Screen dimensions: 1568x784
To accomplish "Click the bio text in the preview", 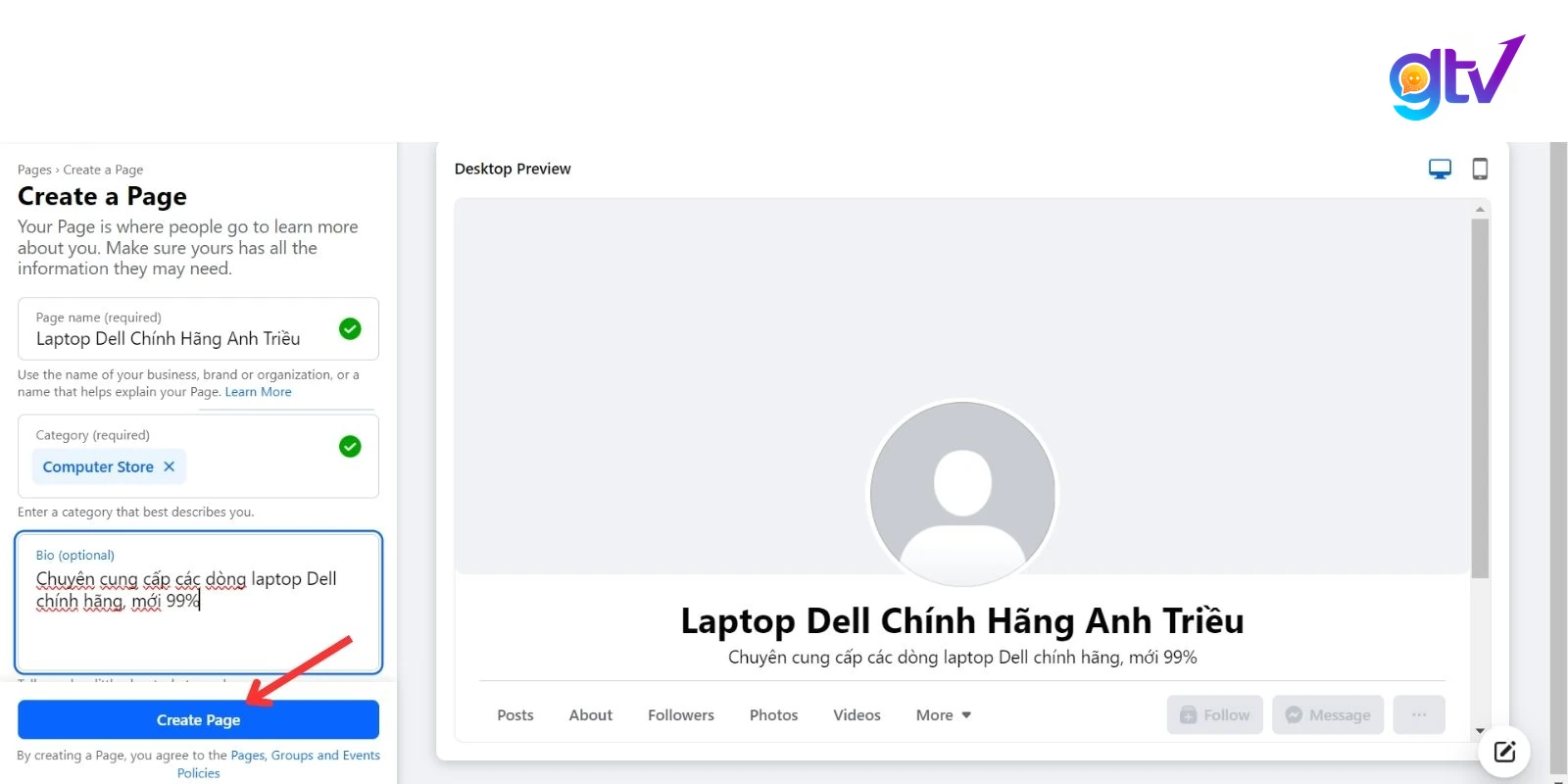I will [962, 658].
